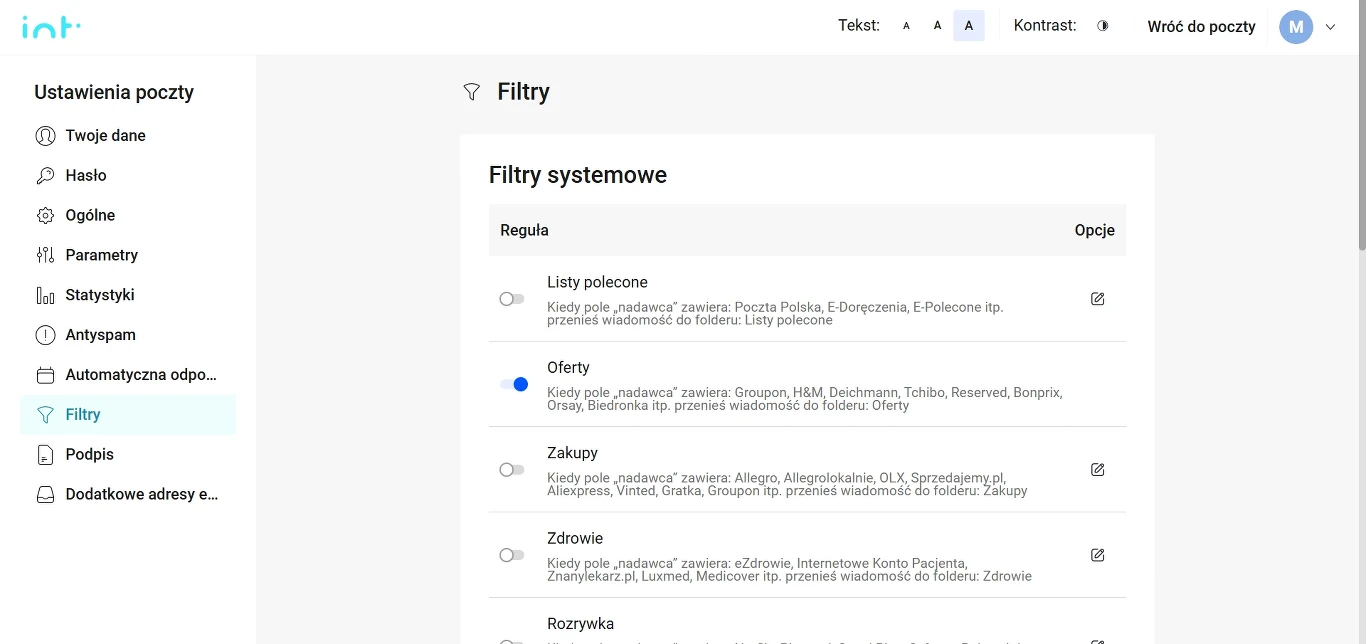
Task: Edit the Zdrowie filter
Action: pos(1097,555)
